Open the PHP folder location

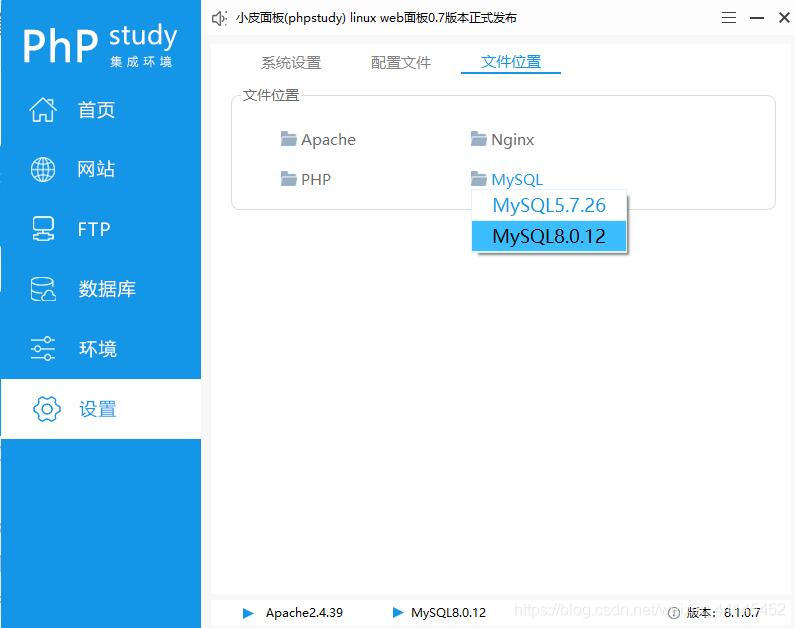coord(305,180)
